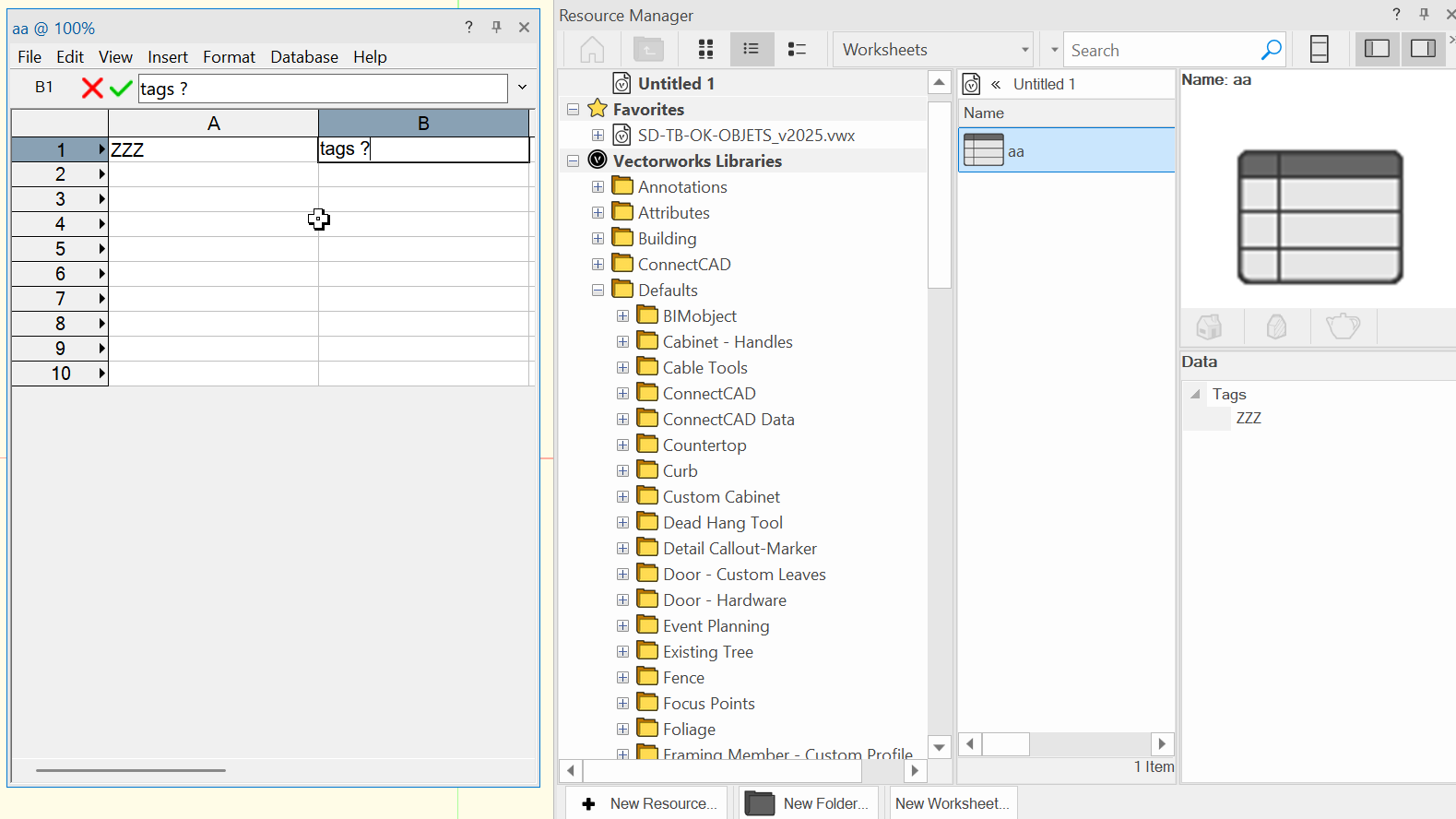
Task: Expand the Annotations folder
Action: point(598,186)
